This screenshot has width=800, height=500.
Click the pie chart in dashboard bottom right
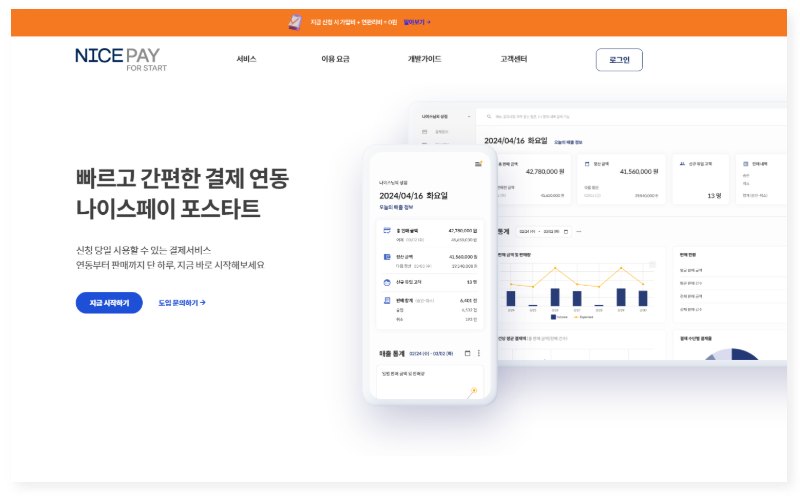(732, 354)
